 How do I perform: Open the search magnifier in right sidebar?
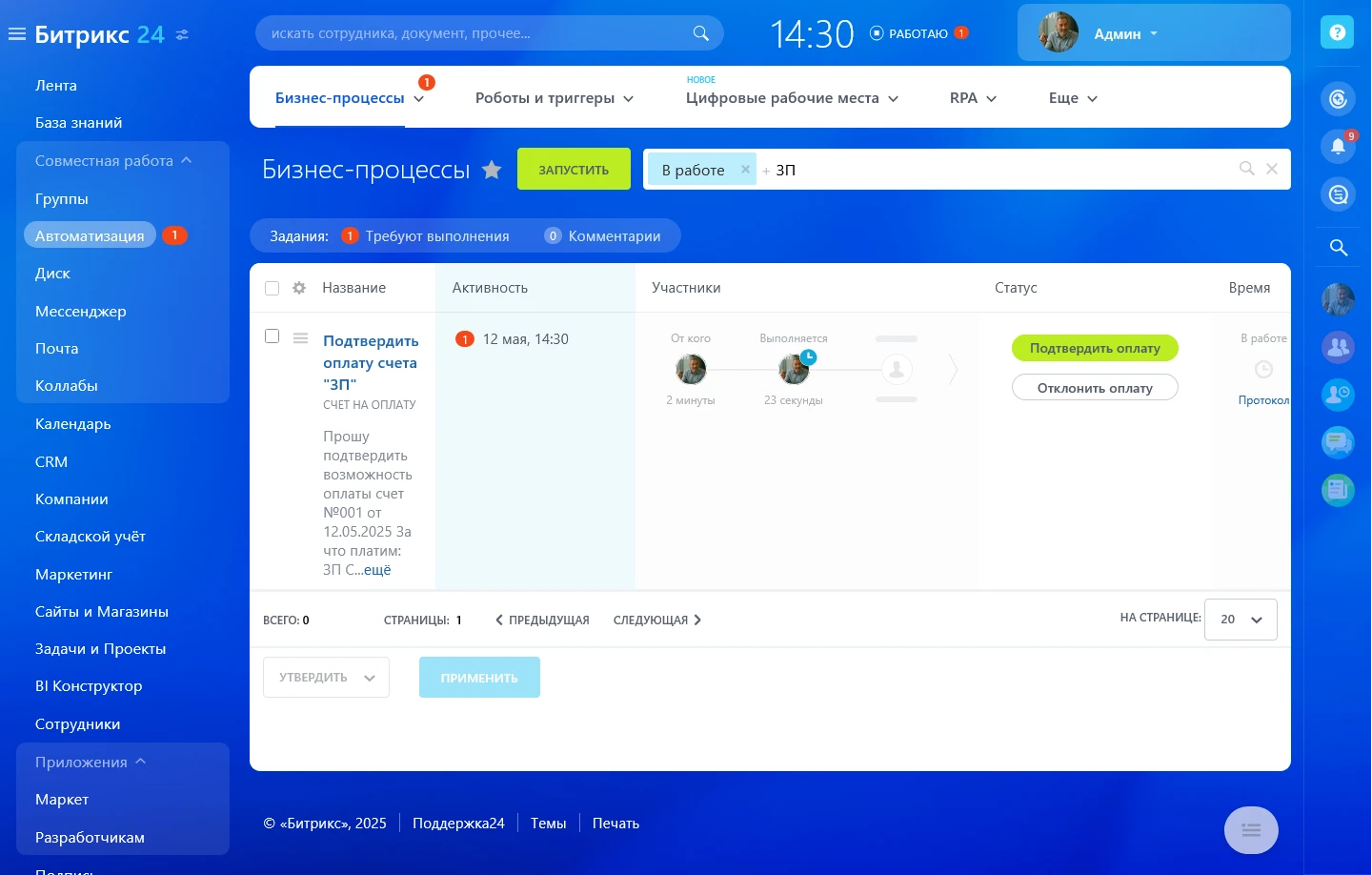(x=1338, y=247)
